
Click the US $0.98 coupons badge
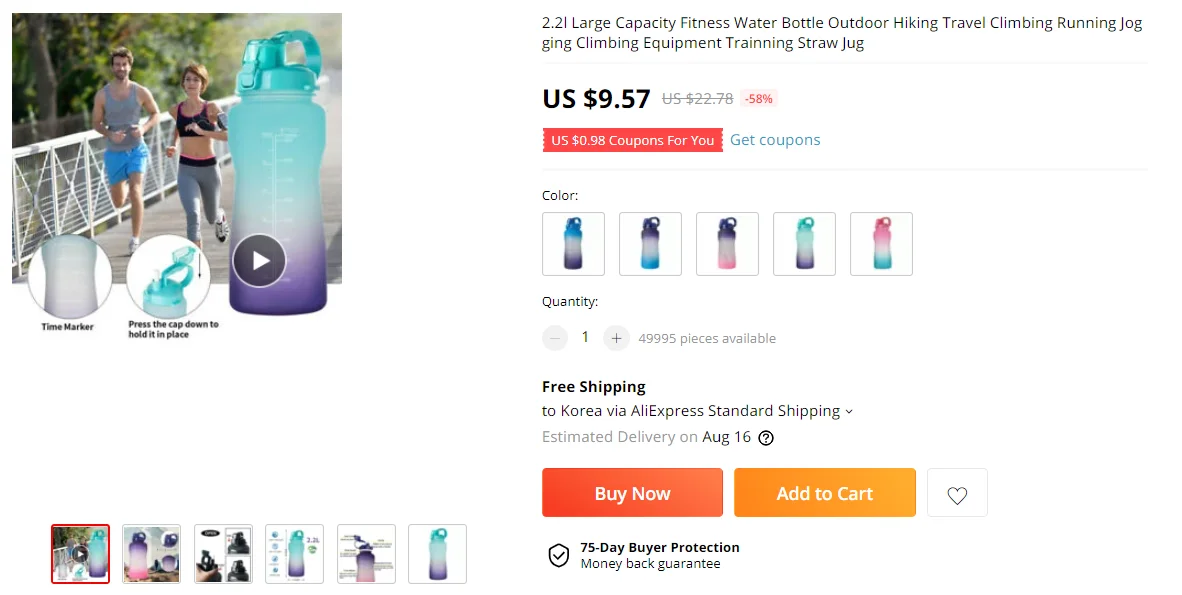click(x=633, y=140)
